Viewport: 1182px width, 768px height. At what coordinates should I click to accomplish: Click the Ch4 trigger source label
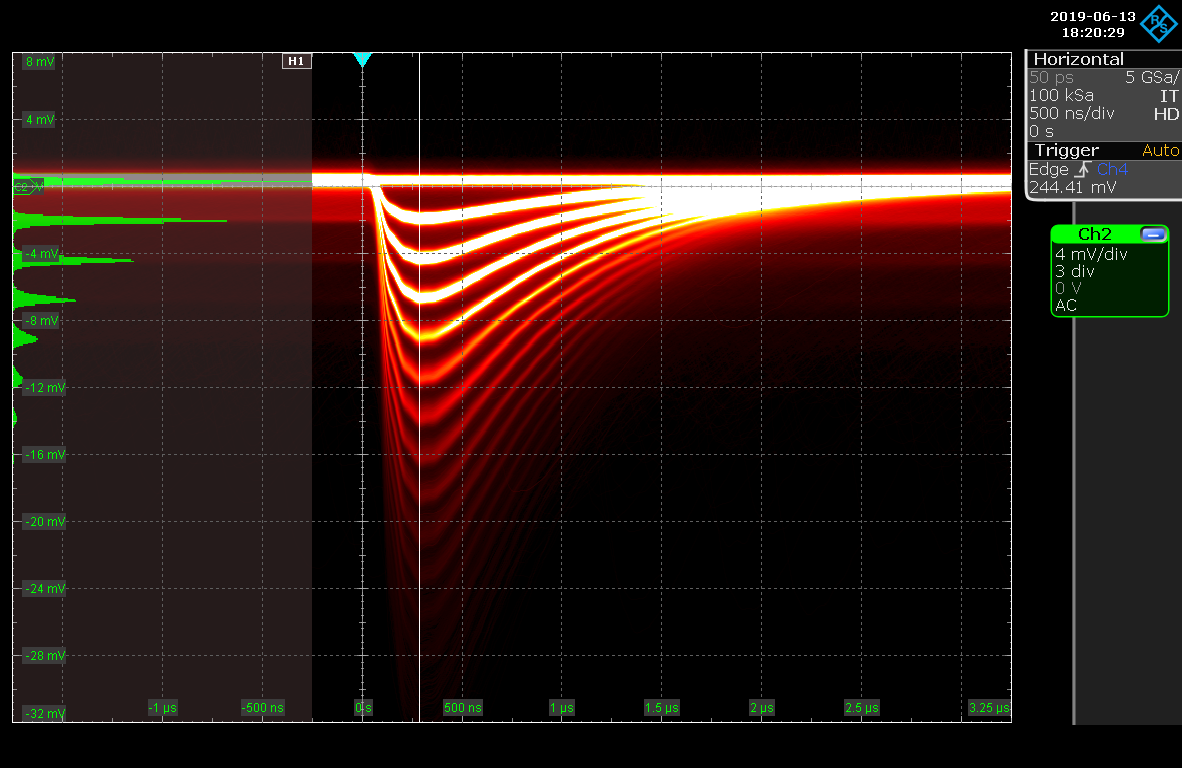click(x=1111, y=169)
